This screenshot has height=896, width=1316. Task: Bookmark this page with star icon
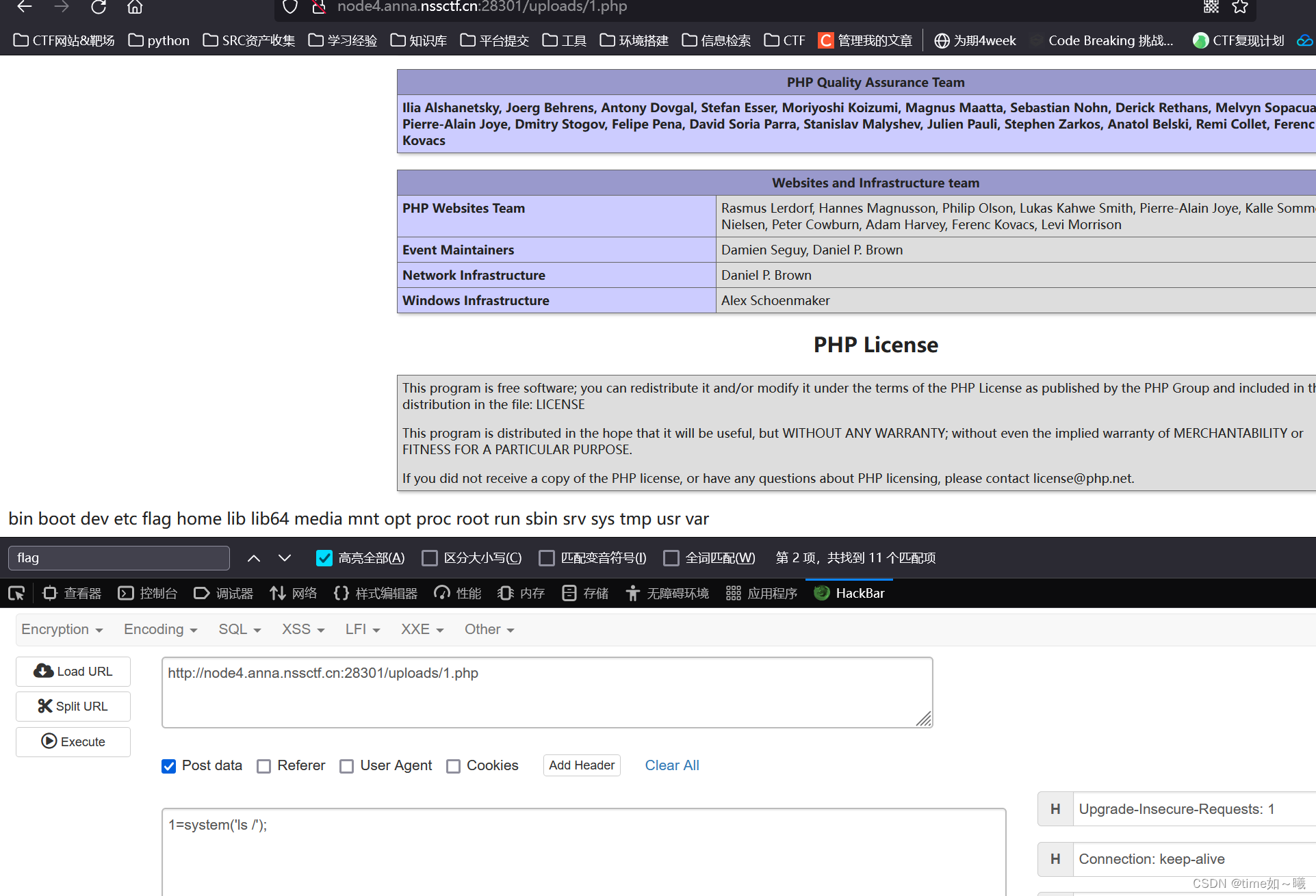point(1240,7)
